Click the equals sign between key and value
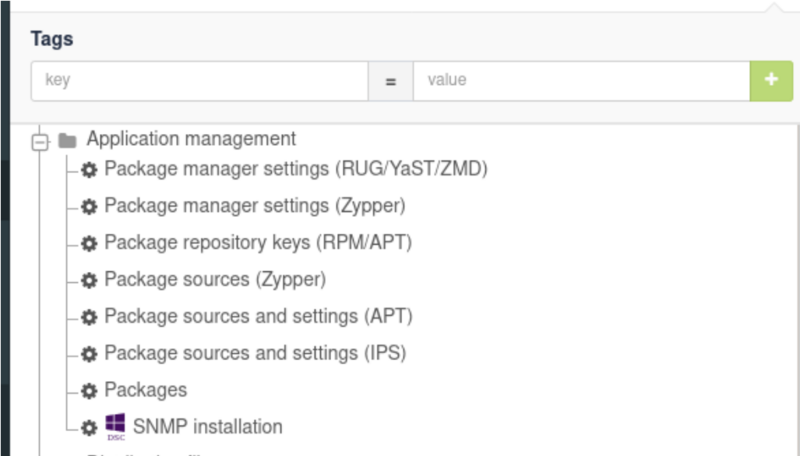The width and height of the screenshot is (800, 456). pos(391,81)
